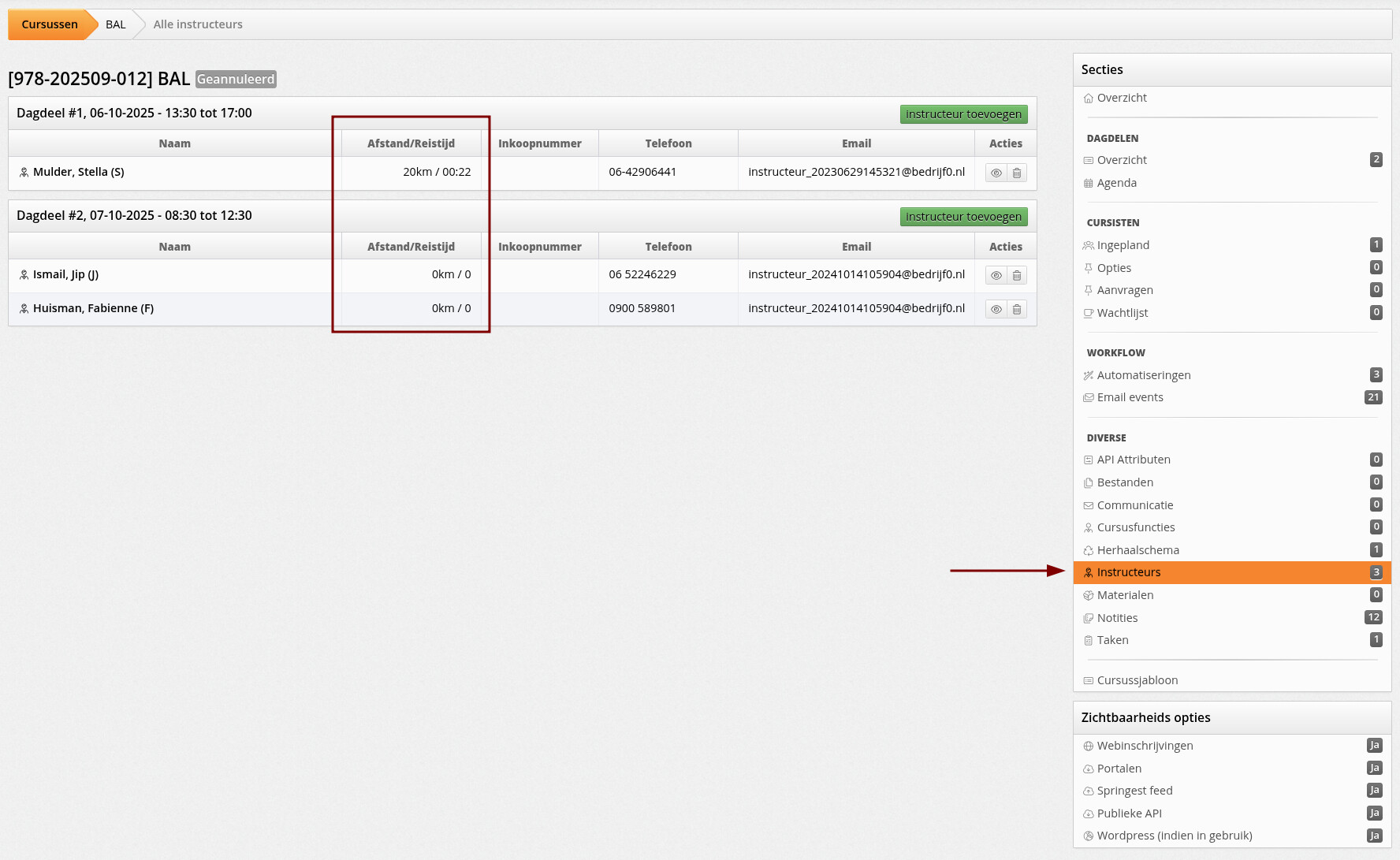This screenshot has width=1400, height=860.
Task: Click eye icon for Mulder, Stella row
Action: pos(996,173)
